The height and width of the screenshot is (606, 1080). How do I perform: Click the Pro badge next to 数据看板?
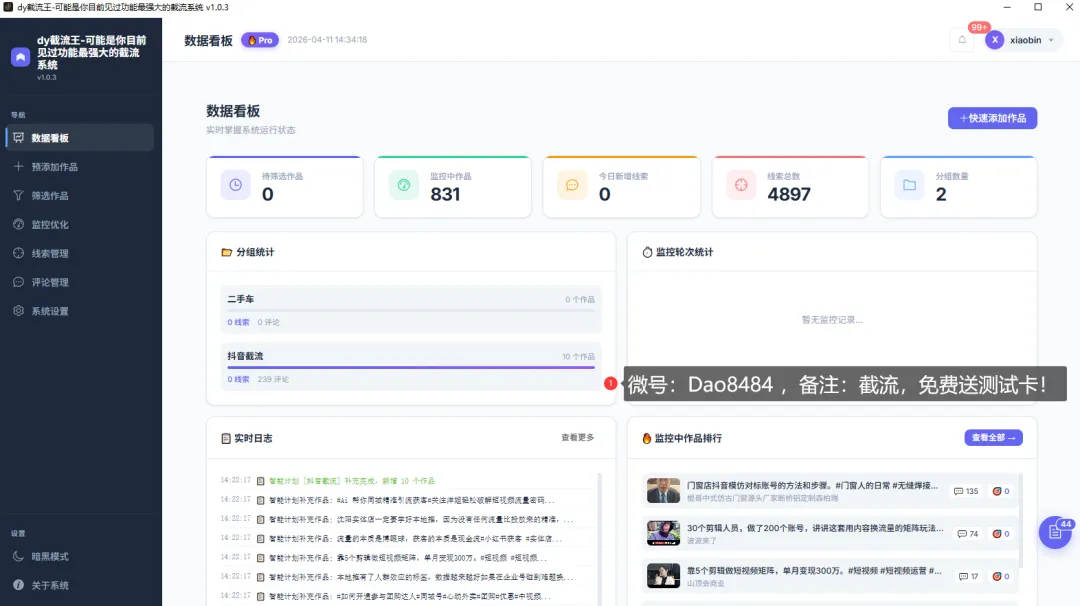pos(260,40)
